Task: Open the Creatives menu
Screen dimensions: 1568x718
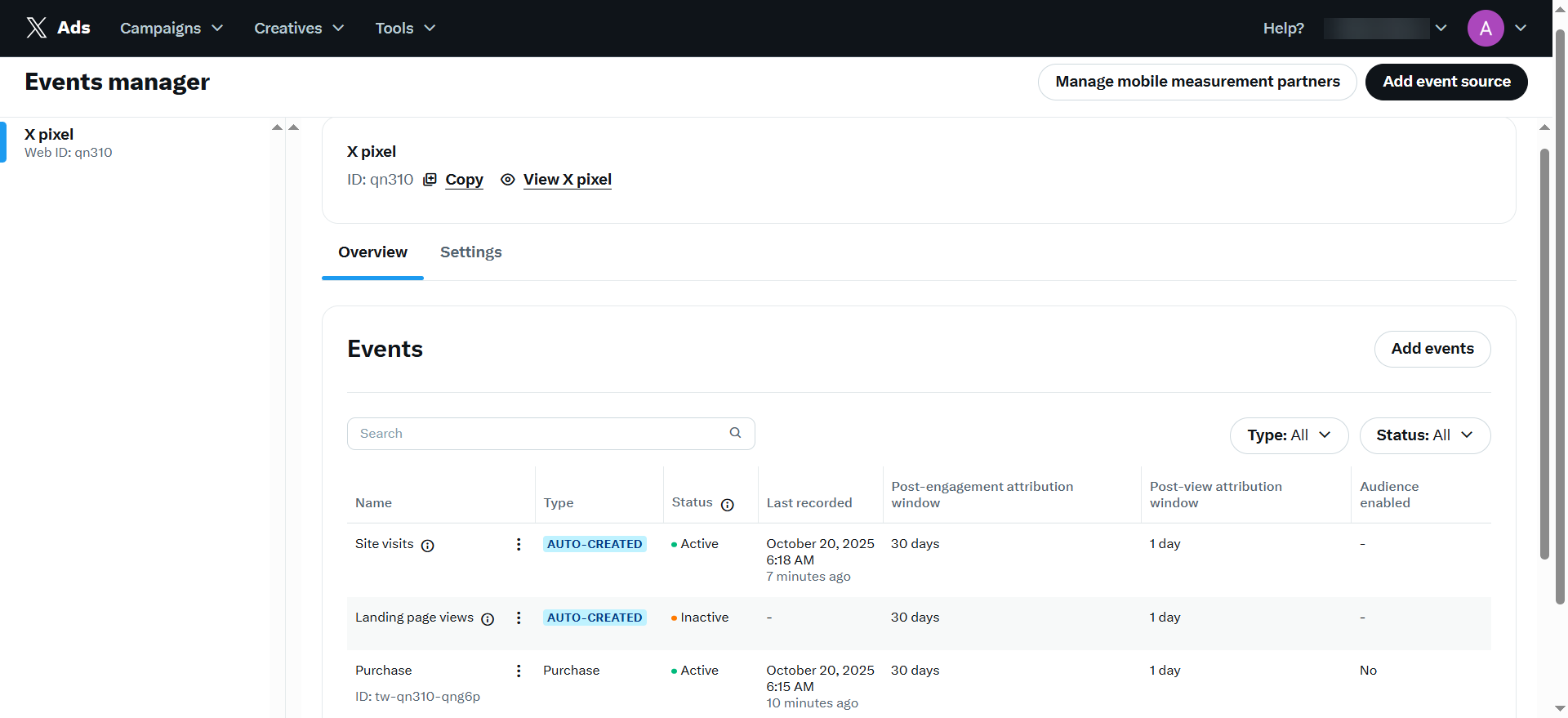Action: click(x=299, y=28)
